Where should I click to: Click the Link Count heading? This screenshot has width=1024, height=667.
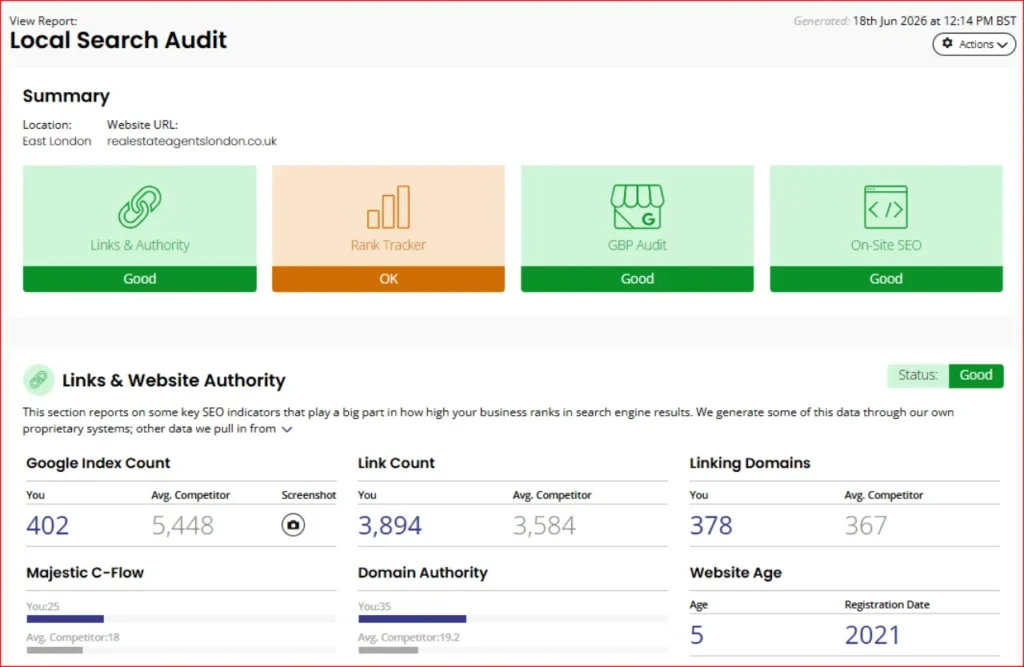point(396,463)
